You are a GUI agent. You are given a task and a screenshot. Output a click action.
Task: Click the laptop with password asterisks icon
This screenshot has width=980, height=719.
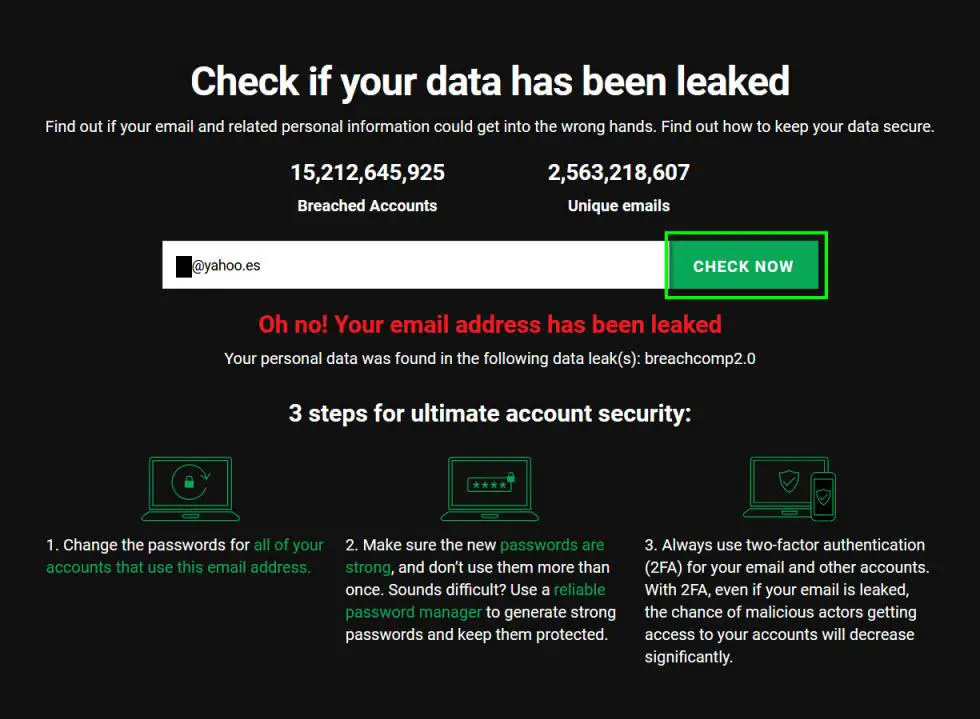[490, 488]
